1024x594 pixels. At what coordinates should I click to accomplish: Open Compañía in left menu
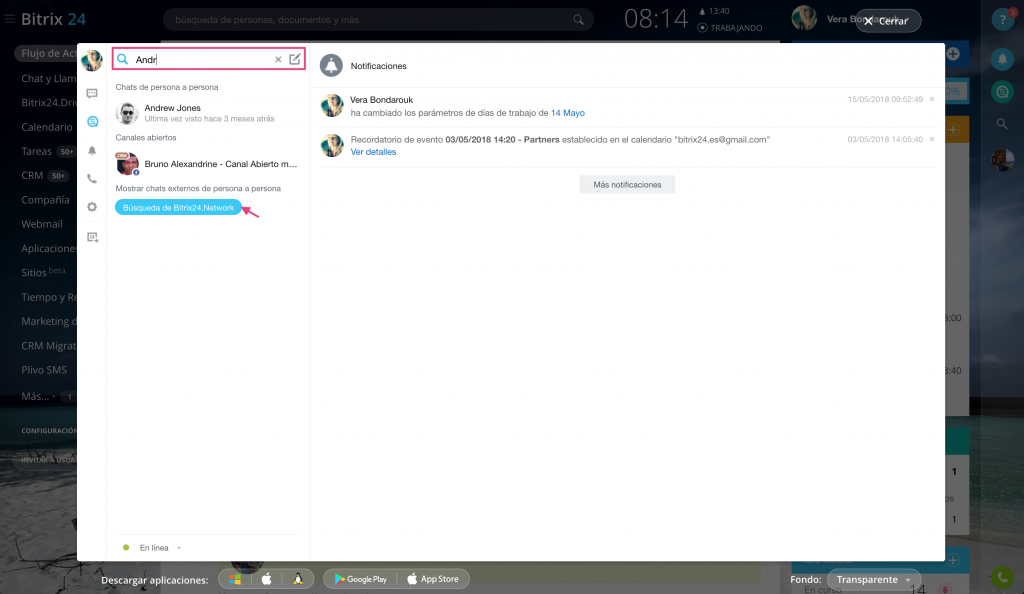click(x=45, y=200)
